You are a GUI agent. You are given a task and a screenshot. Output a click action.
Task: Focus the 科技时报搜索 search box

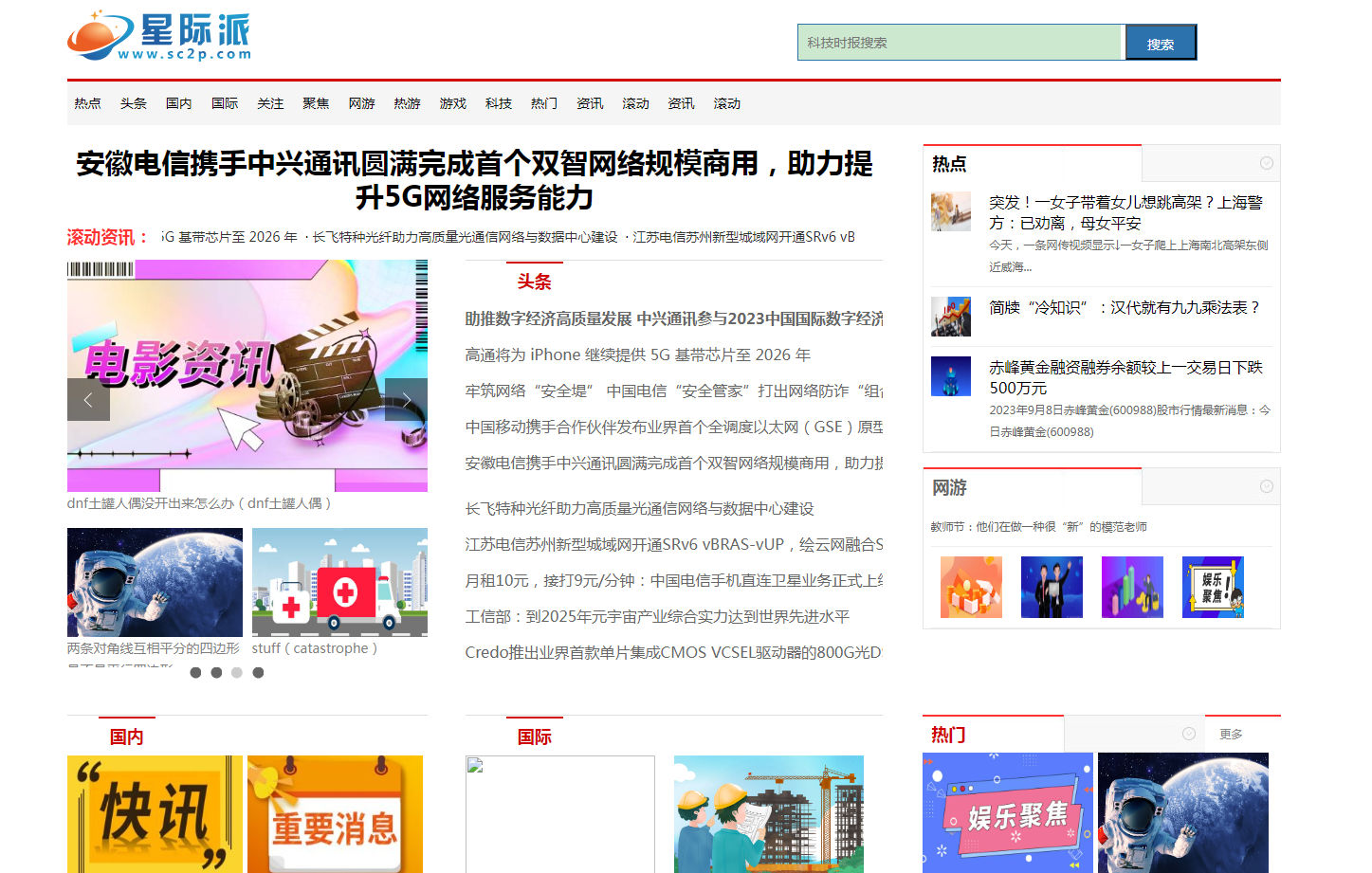click(x=960, y=43)
